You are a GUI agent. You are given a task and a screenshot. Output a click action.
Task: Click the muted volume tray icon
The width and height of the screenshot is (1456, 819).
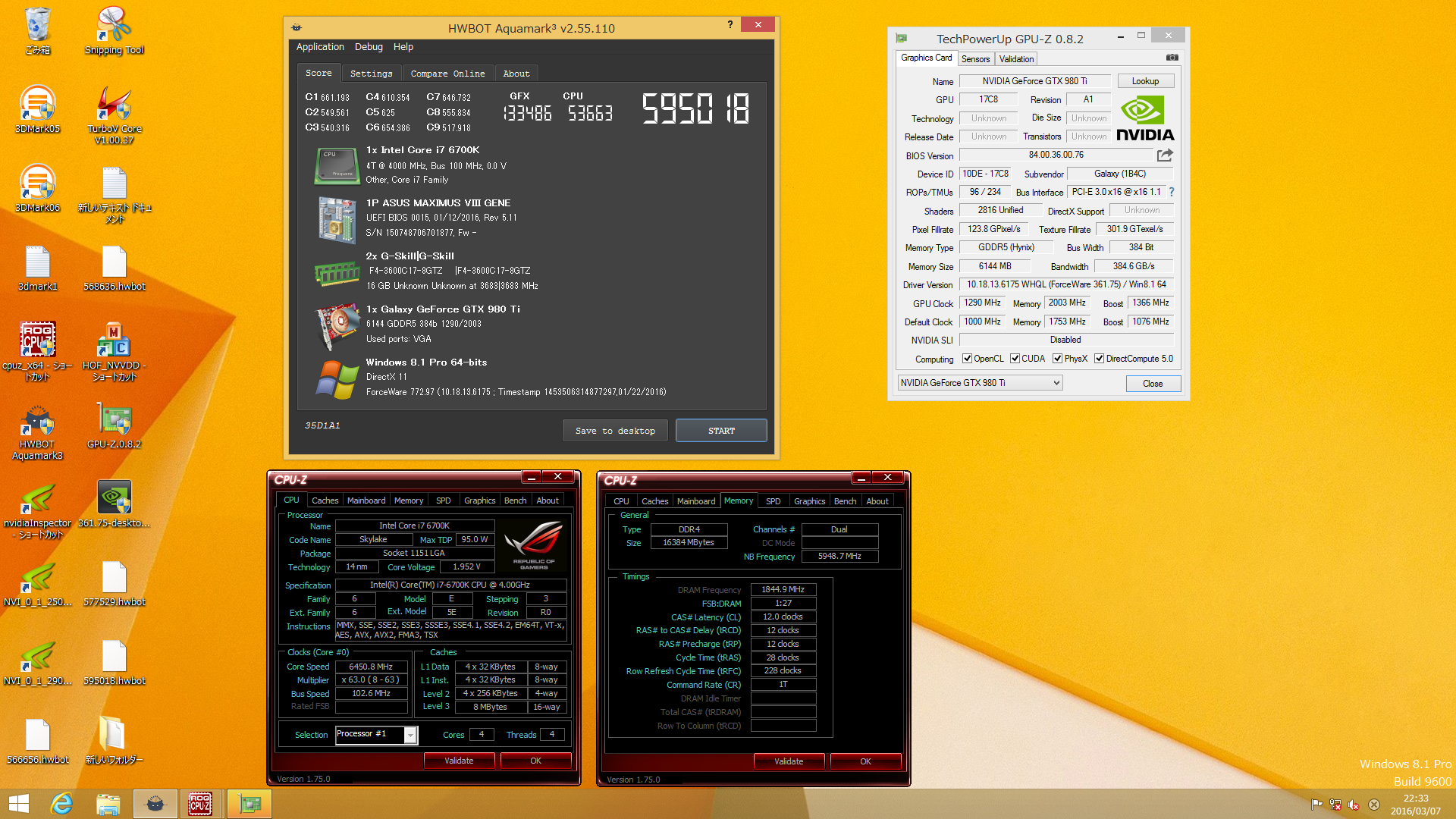pyautogui.click(x=1354, y=805)
